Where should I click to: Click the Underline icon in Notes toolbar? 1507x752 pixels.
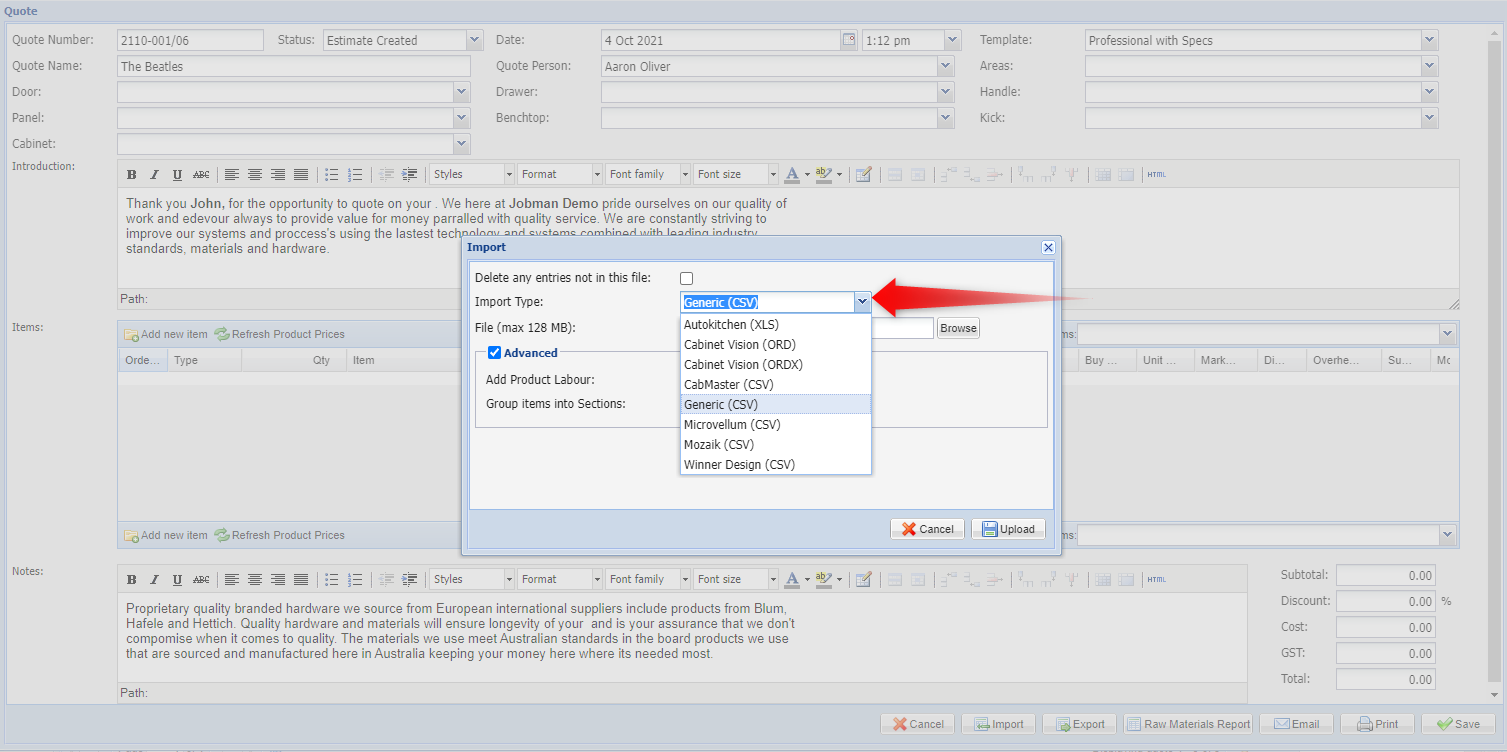(x=177, y=579)
